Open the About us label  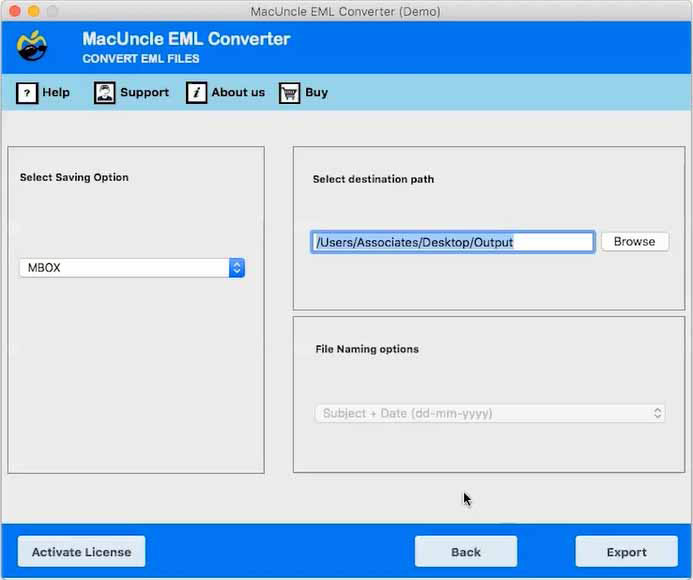point(238,92)
